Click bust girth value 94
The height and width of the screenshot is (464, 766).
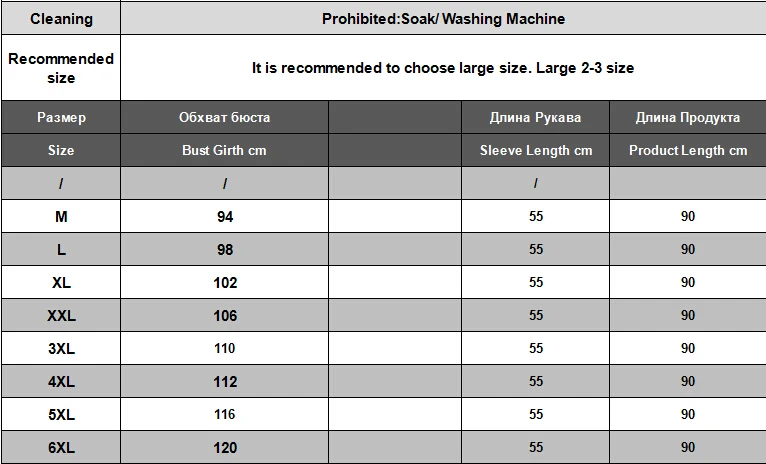pos(225,216)
